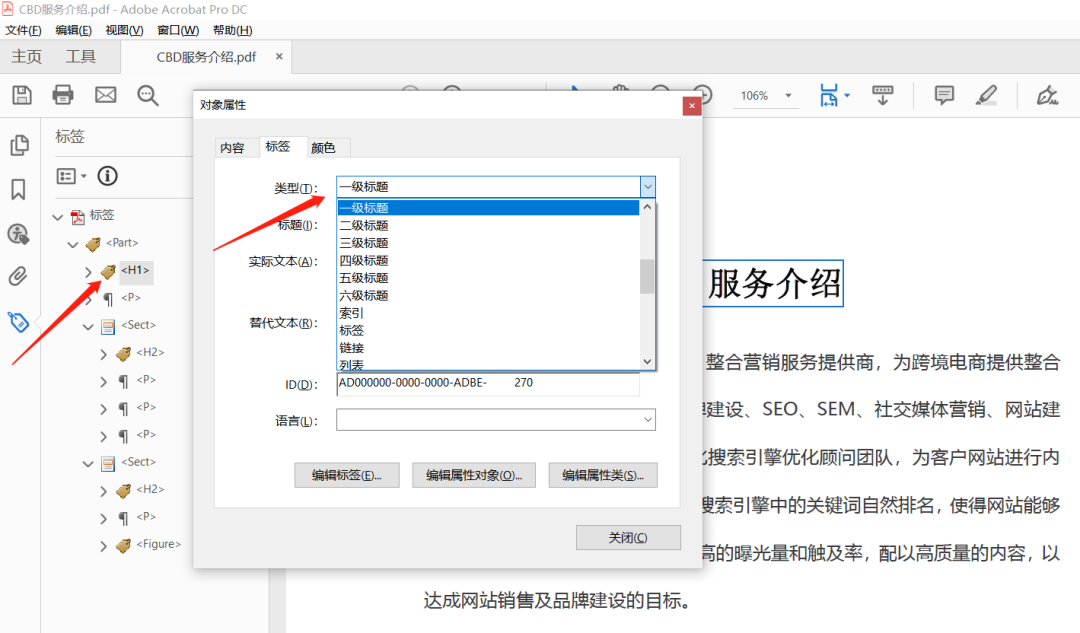Click the 编辑标签(E) button

click(x=346, y=475)
